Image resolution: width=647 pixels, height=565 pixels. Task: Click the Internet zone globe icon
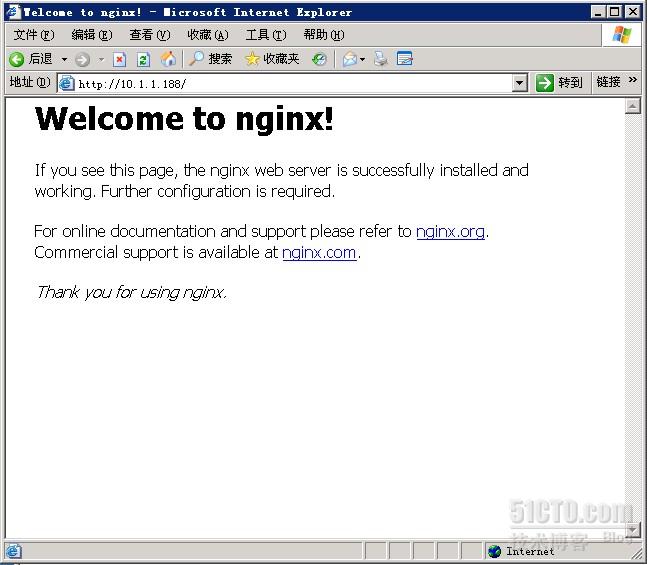click(x=494, y=551)
